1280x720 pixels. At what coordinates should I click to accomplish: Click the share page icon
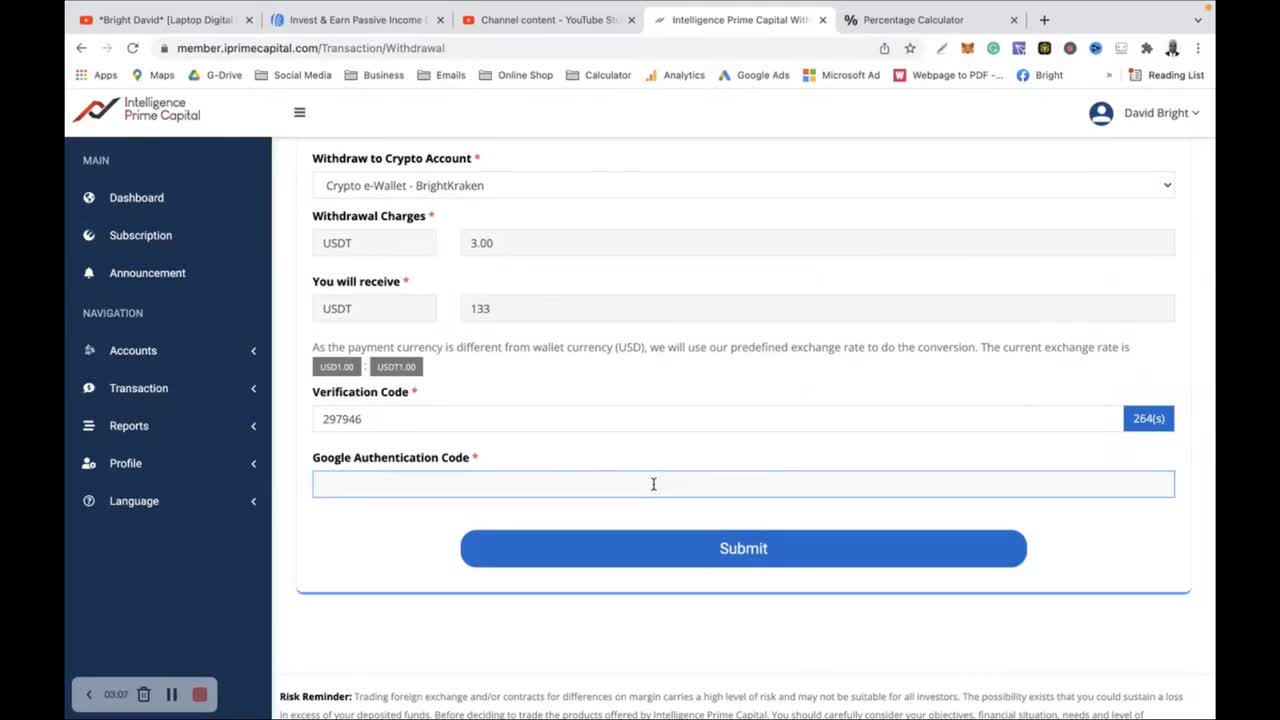click(884, 48)
